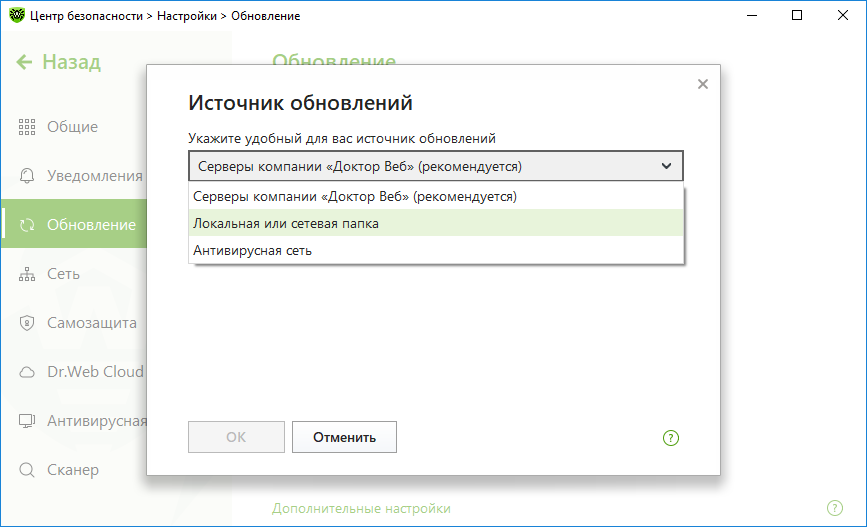
Task: Click Центр безопасности in the title breadcrumb
Action: click(86, 16)
